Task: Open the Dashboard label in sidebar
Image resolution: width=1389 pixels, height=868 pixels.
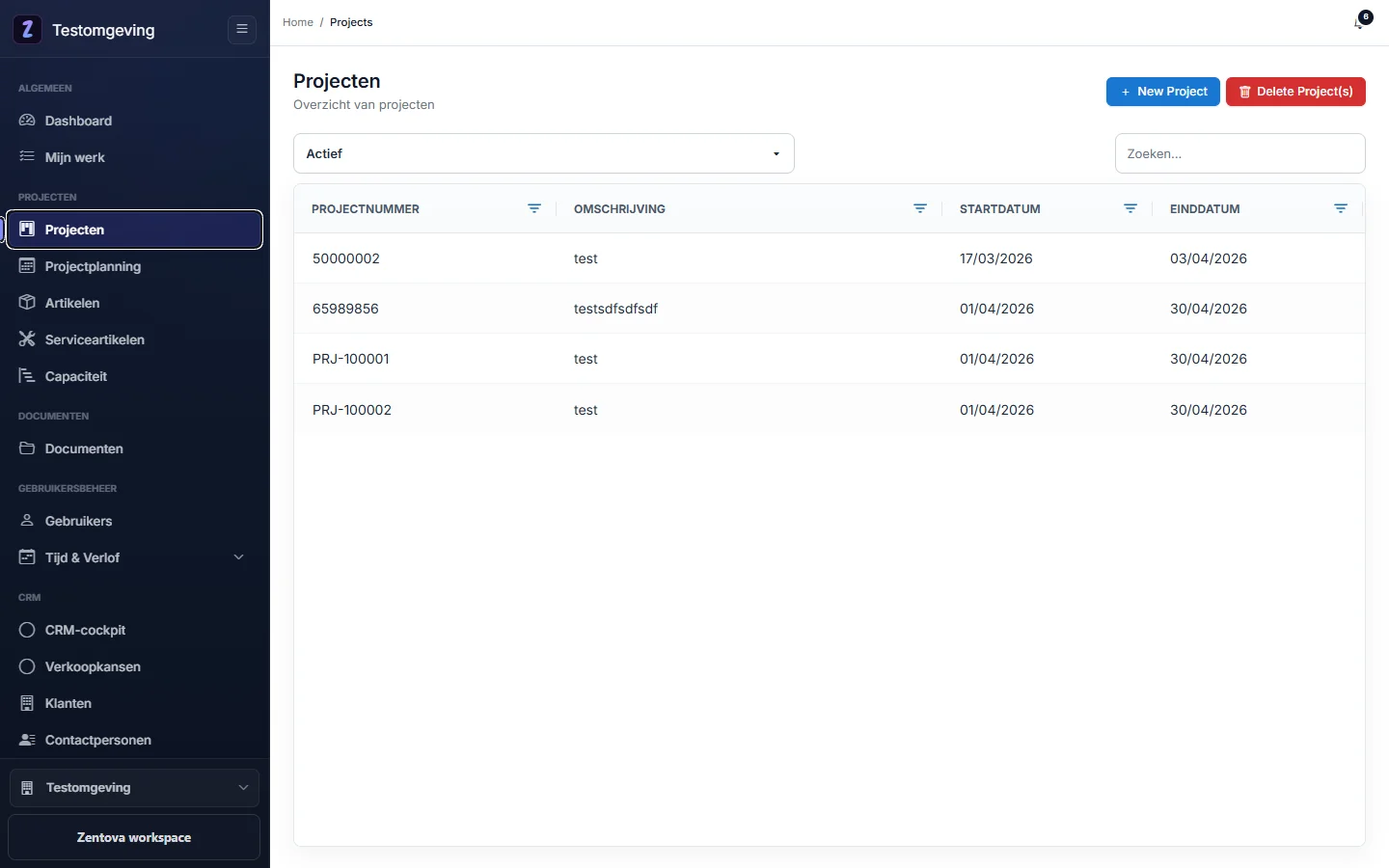Action: (x=78, y=121)
